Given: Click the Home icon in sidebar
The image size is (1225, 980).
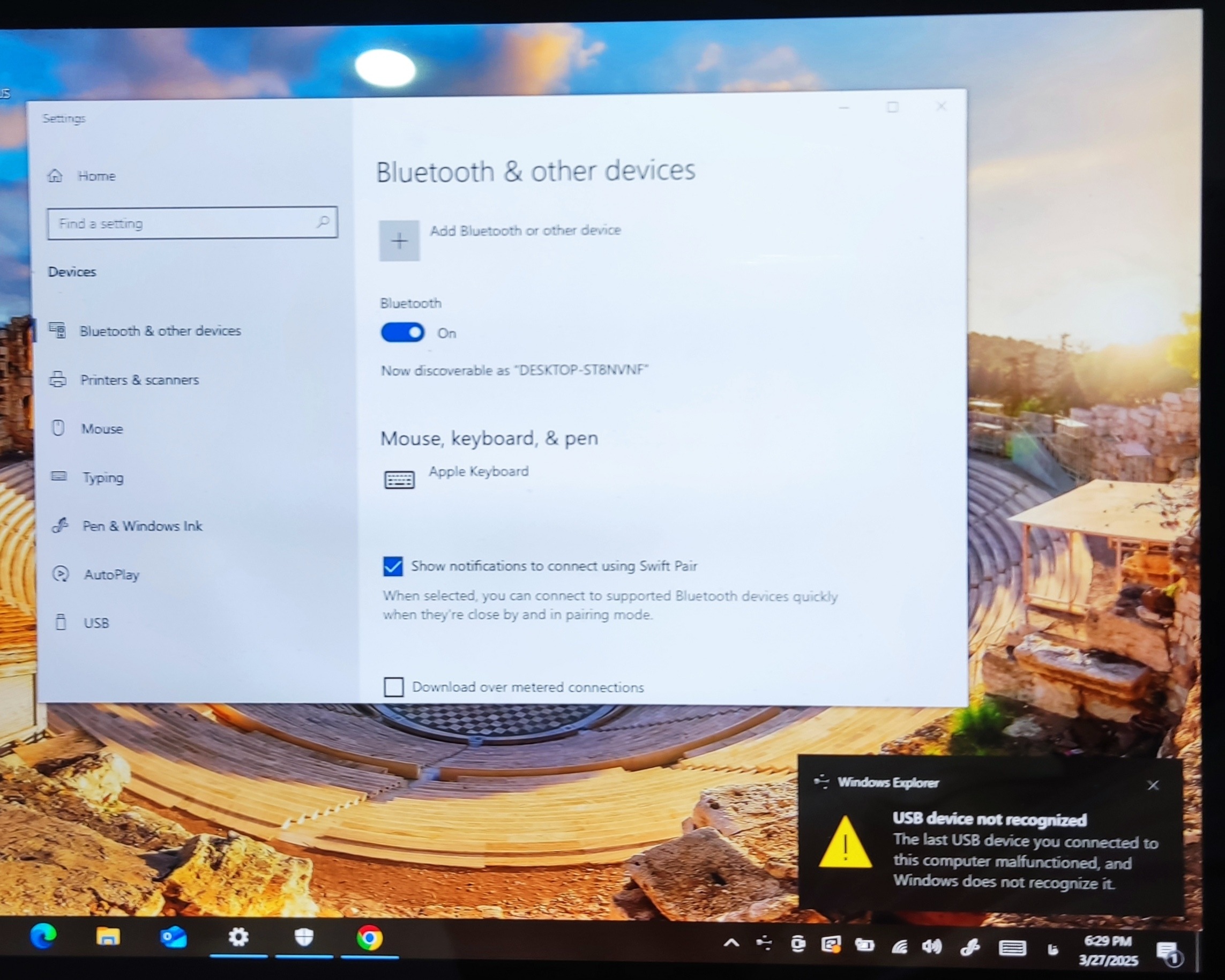Looking at the screenshot, I should tap(55, 176).
